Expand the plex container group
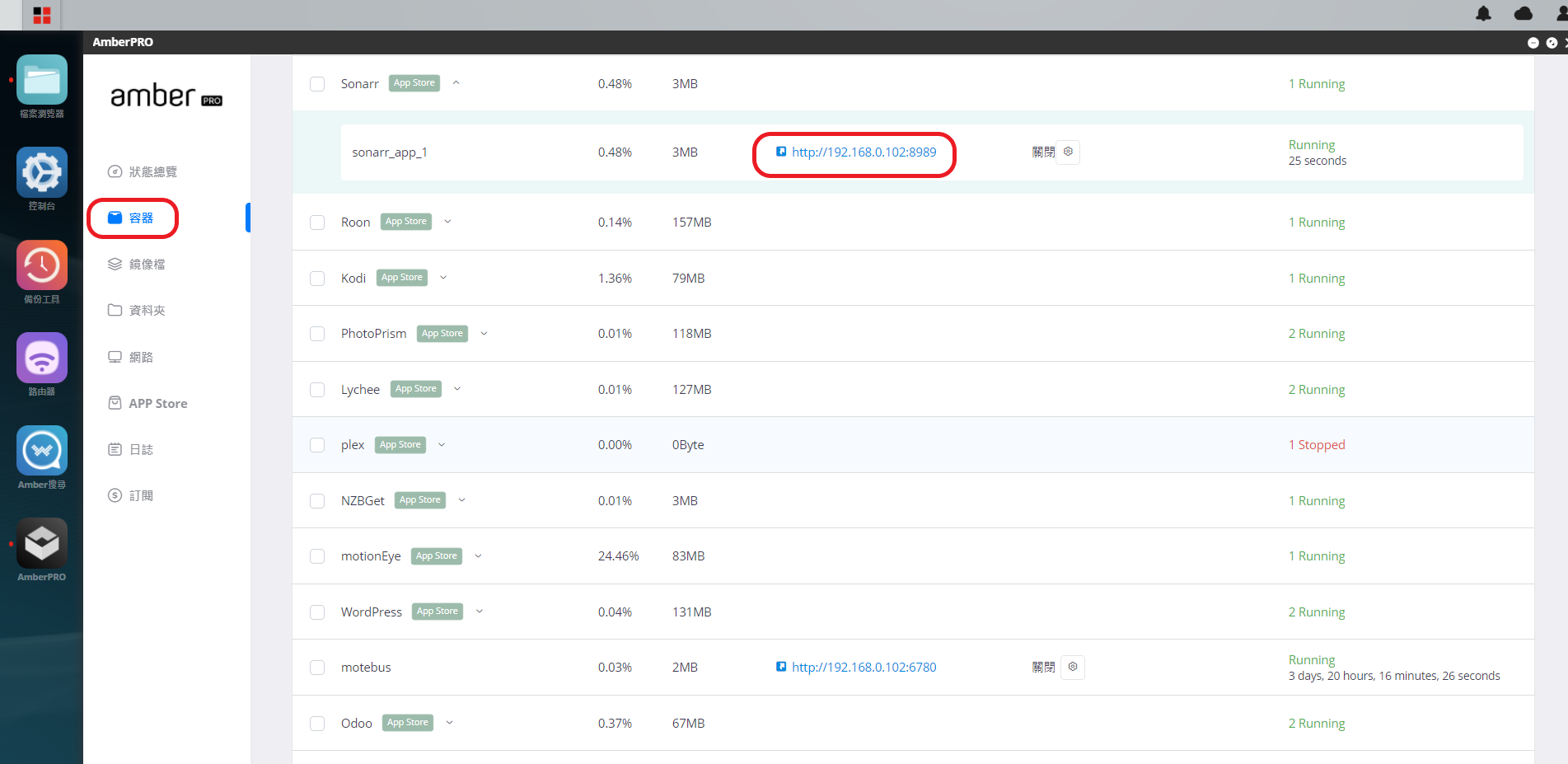This screenshot has height=764, width=1568. click(x=442, y=444)
